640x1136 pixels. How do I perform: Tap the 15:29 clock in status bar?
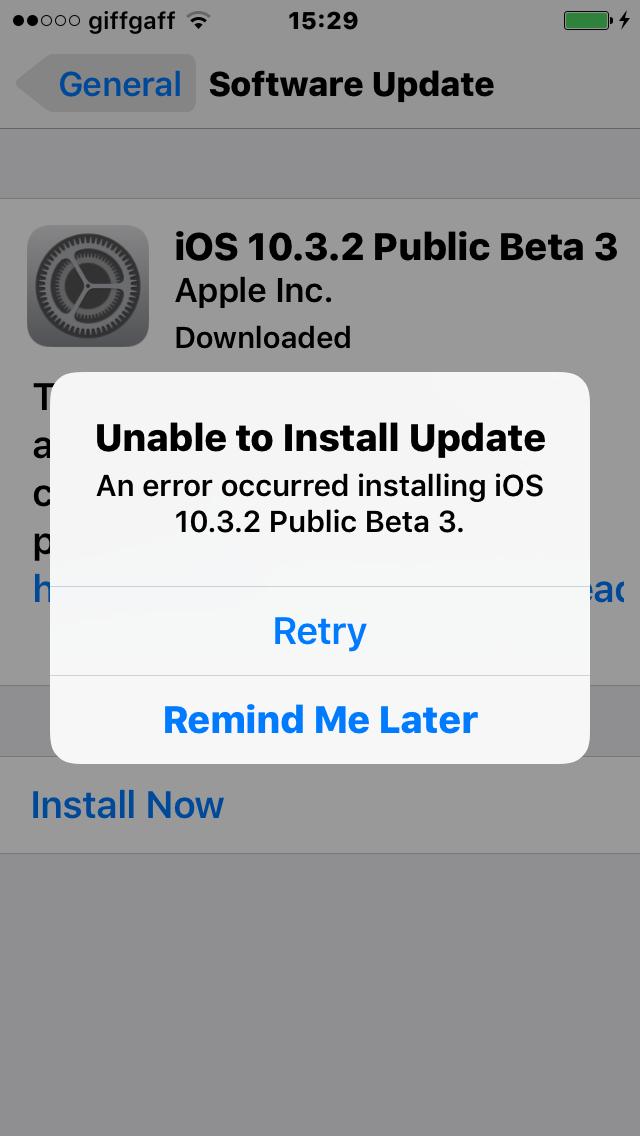(323, 20)
